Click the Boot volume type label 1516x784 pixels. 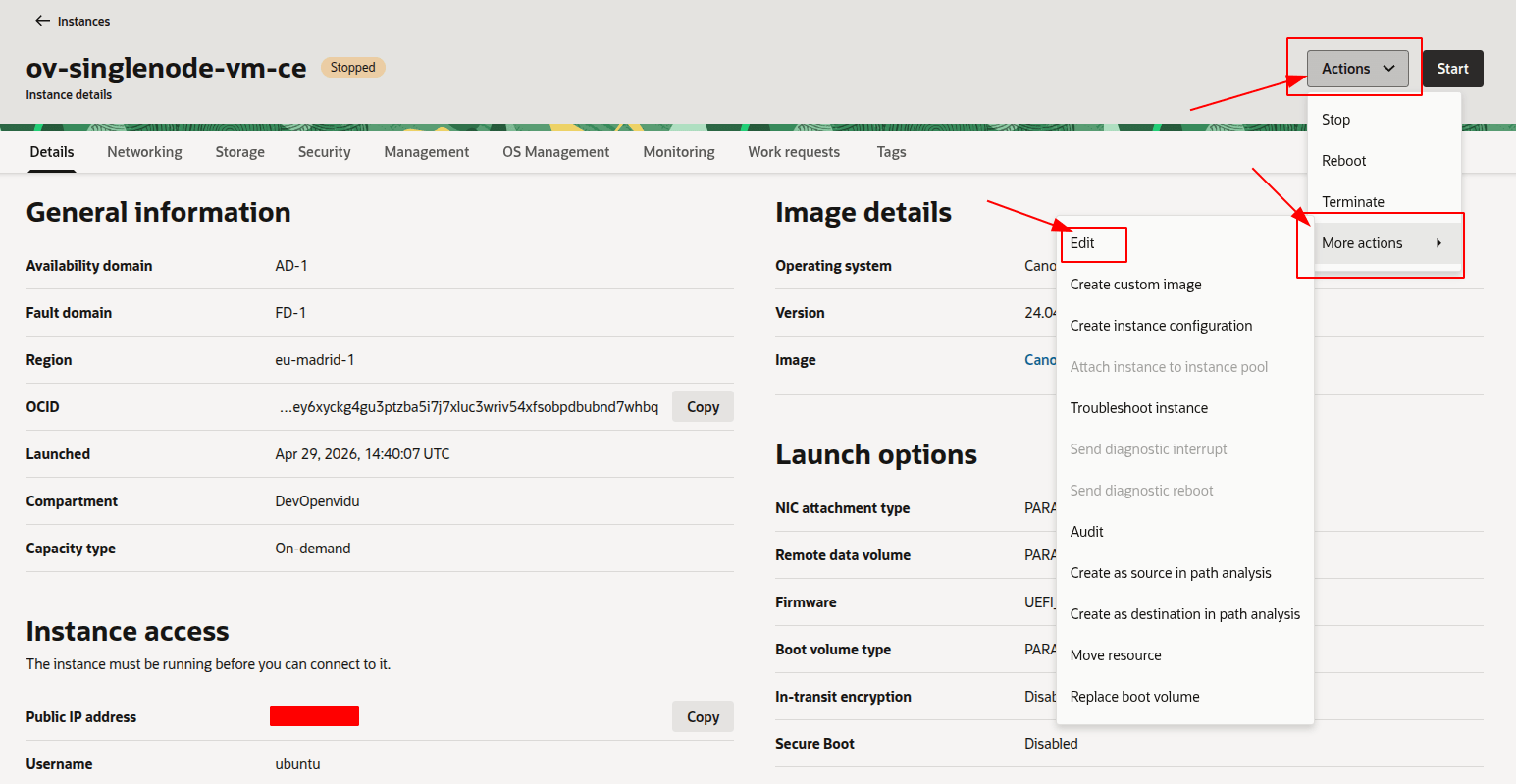pyautogui.click(x=832, y=650)
